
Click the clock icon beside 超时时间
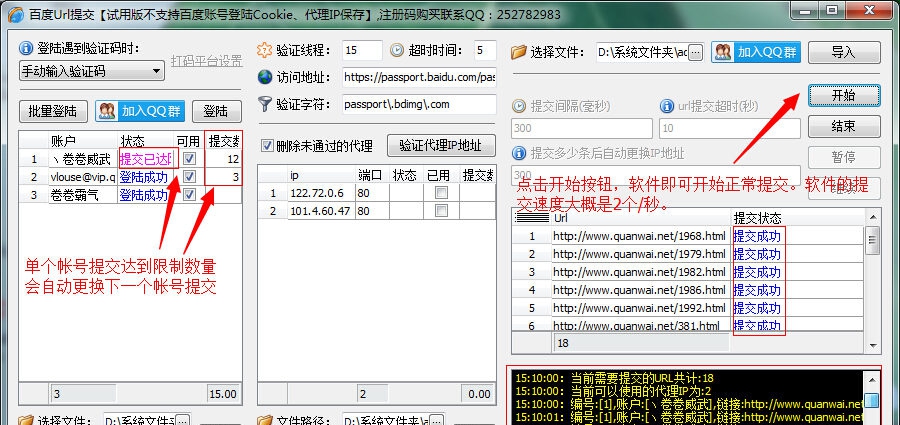pyautogui.click(x=397, y=51)
